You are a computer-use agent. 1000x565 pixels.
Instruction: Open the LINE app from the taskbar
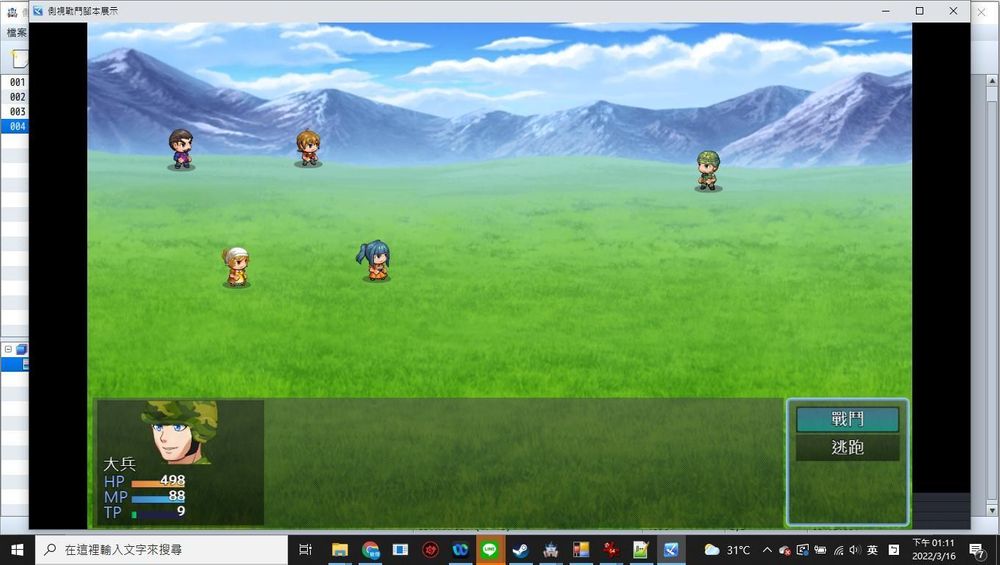[490, 550]
